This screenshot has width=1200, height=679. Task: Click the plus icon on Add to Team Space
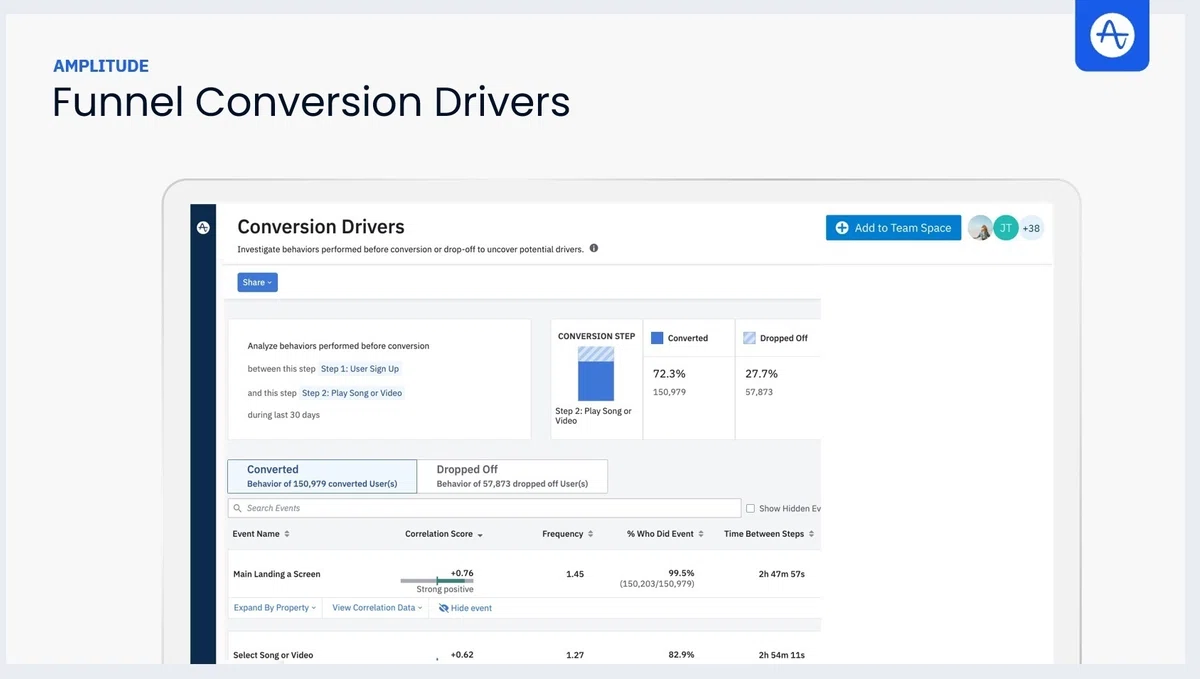(842, 228)
